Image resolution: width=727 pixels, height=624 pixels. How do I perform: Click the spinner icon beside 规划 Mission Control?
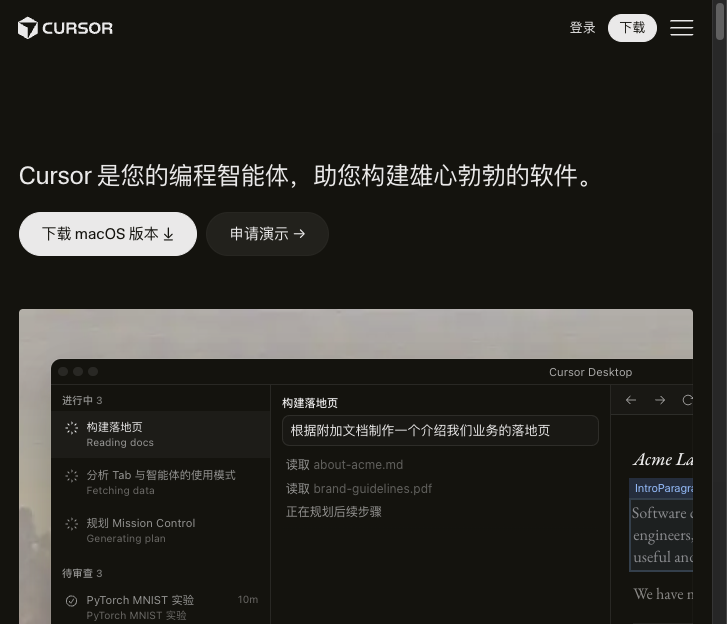(x=71, y=524)
